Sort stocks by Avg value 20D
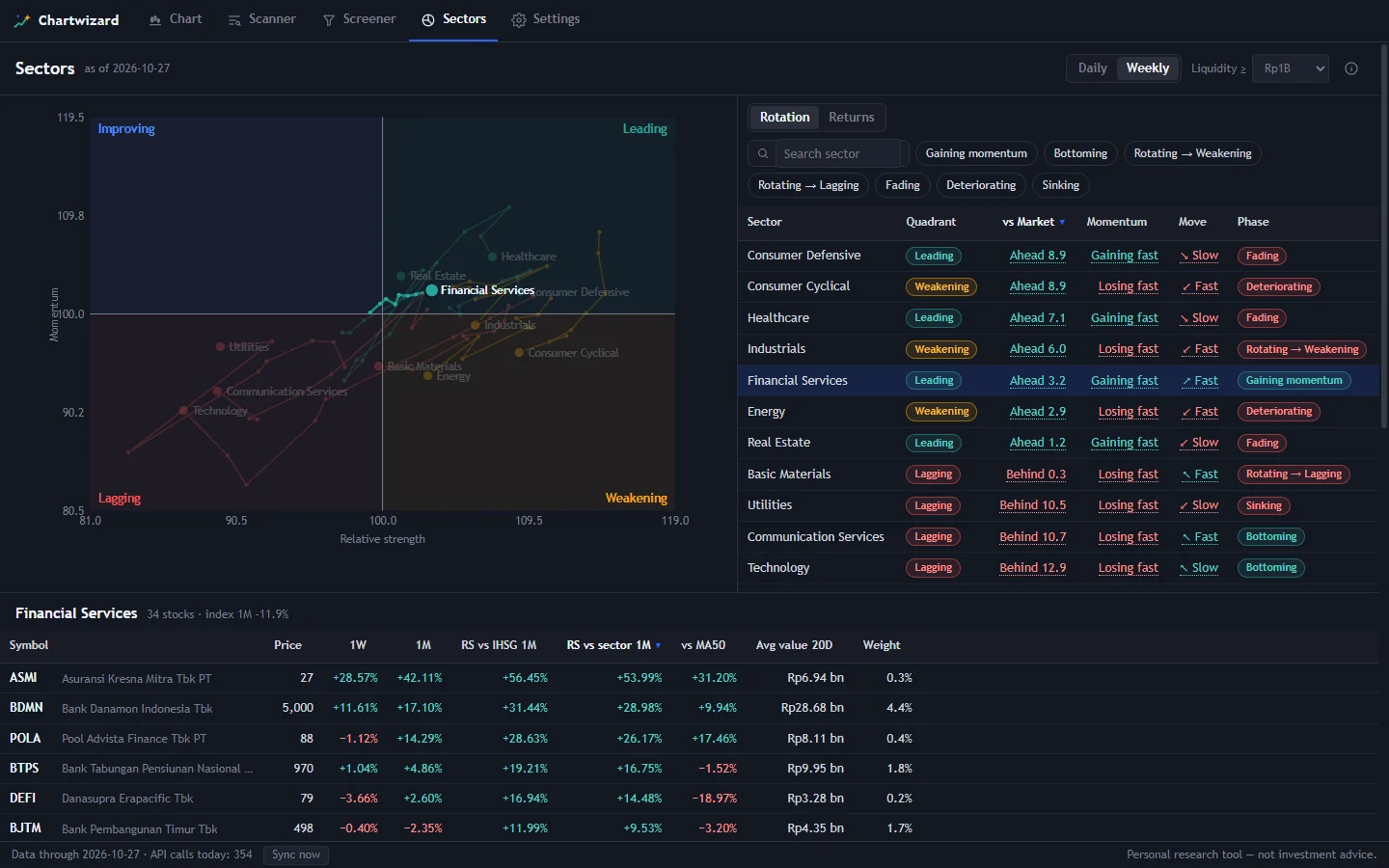1389x868 pixels. pos(794,645)
